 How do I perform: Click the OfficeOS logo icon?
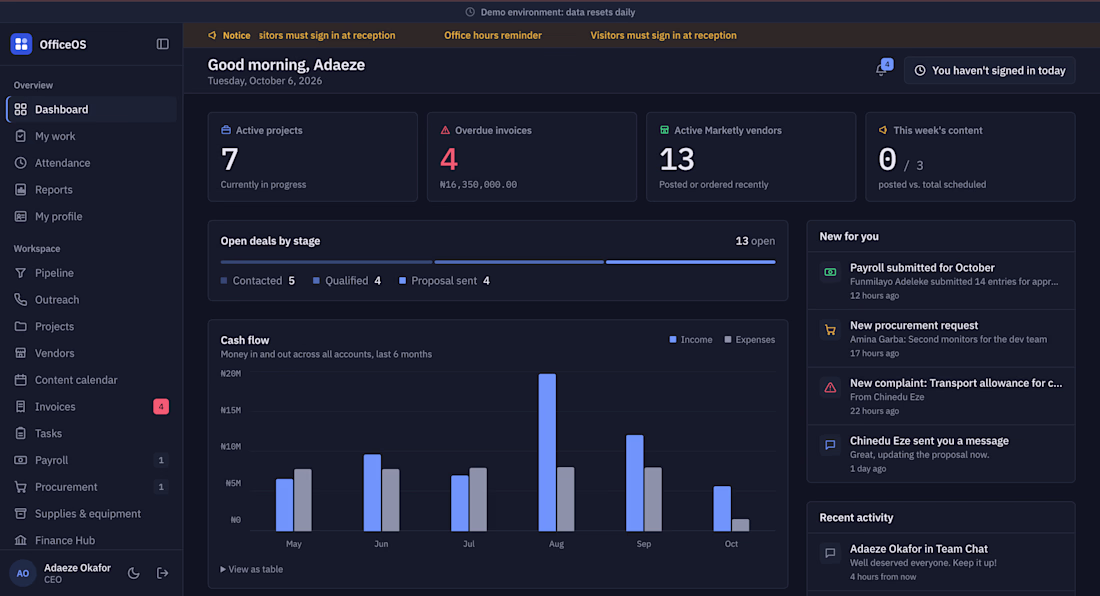point(21,44)
